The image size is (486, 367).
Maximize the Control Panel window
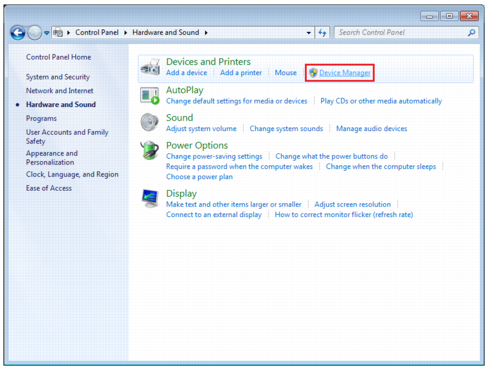click(449, 16)
